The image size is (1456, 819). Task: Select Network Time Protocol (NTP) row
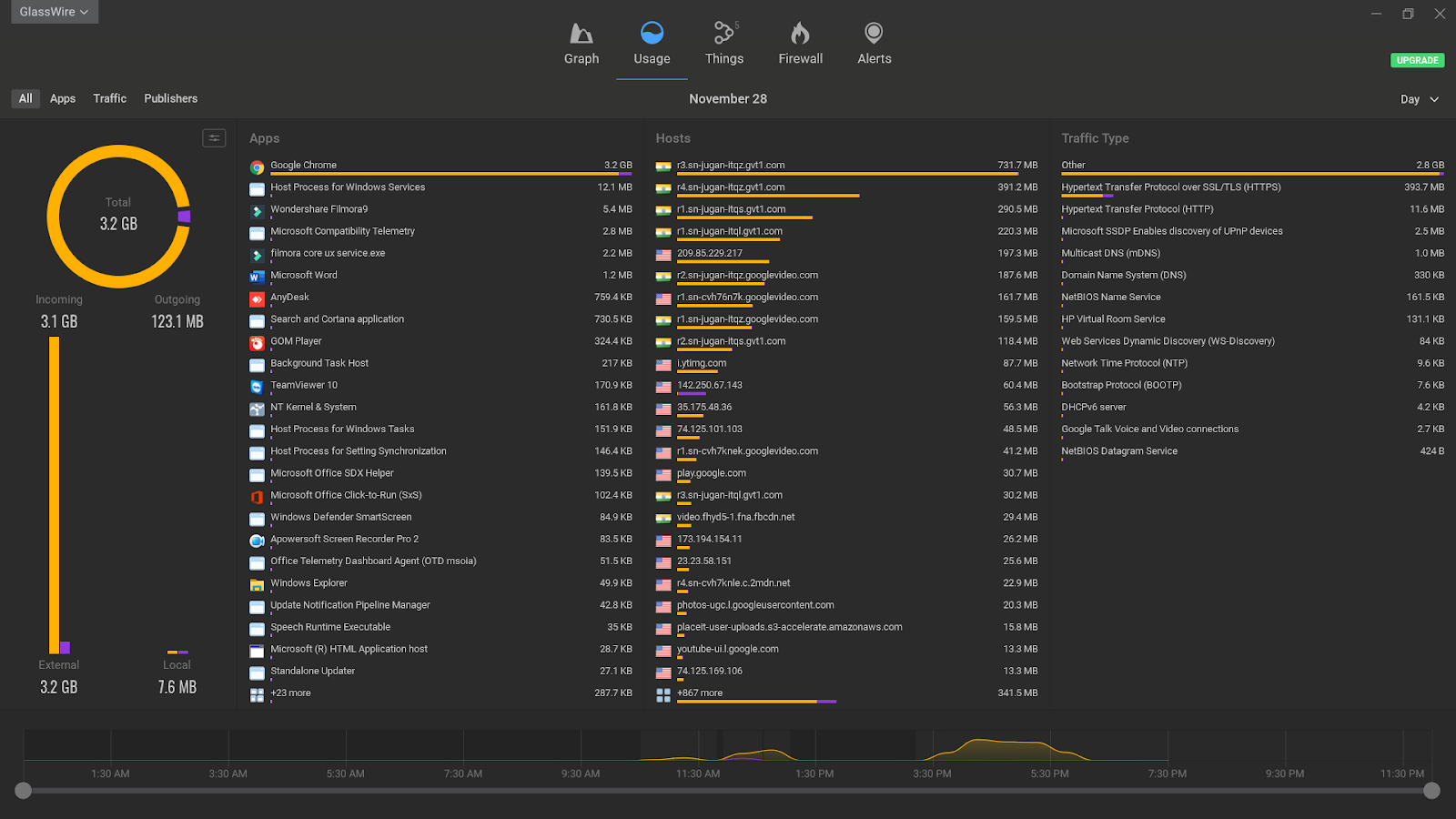(x=1252, y=364)
